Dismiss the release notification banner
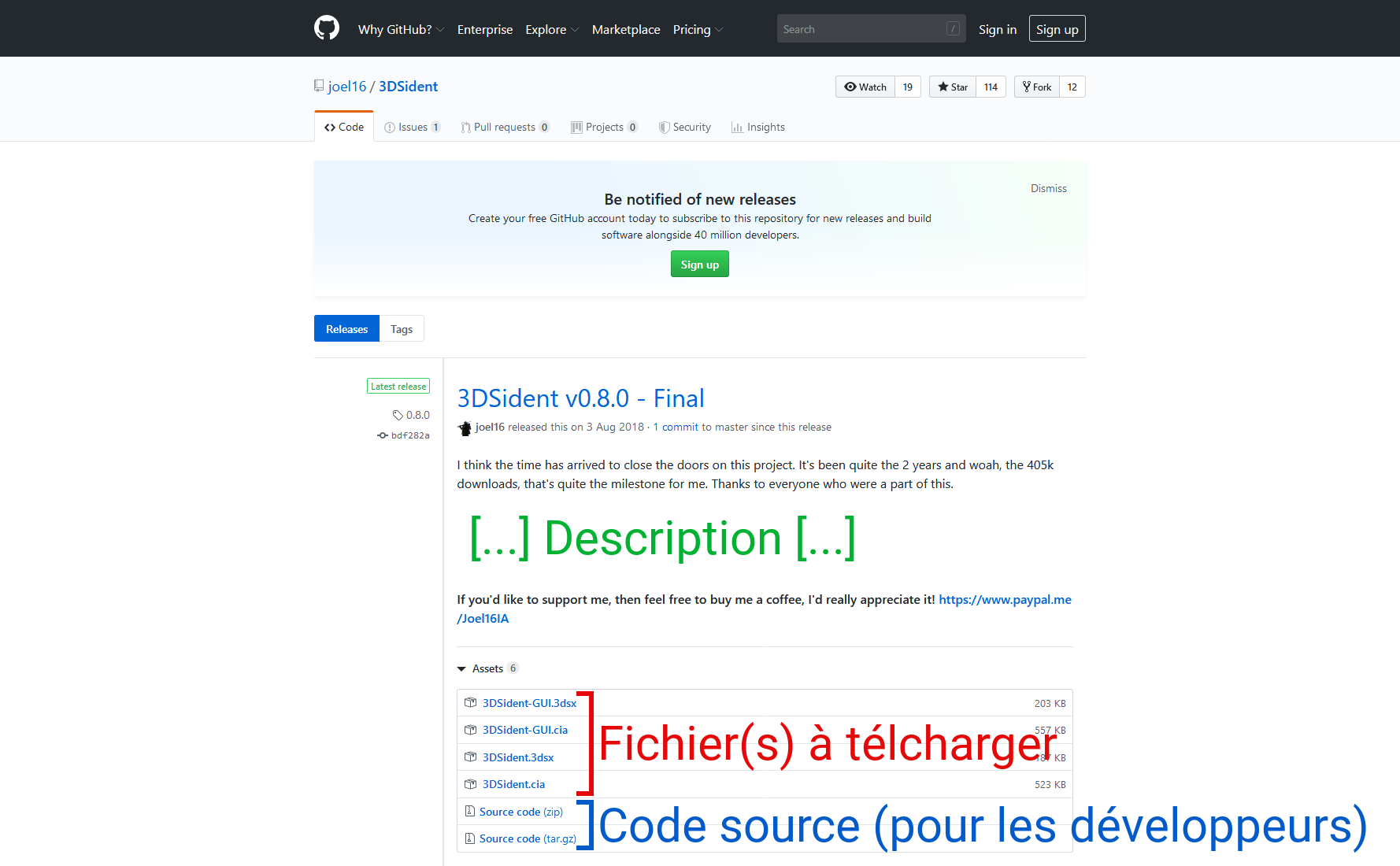Screen dimensions: 1400x866 (1049, 188)
